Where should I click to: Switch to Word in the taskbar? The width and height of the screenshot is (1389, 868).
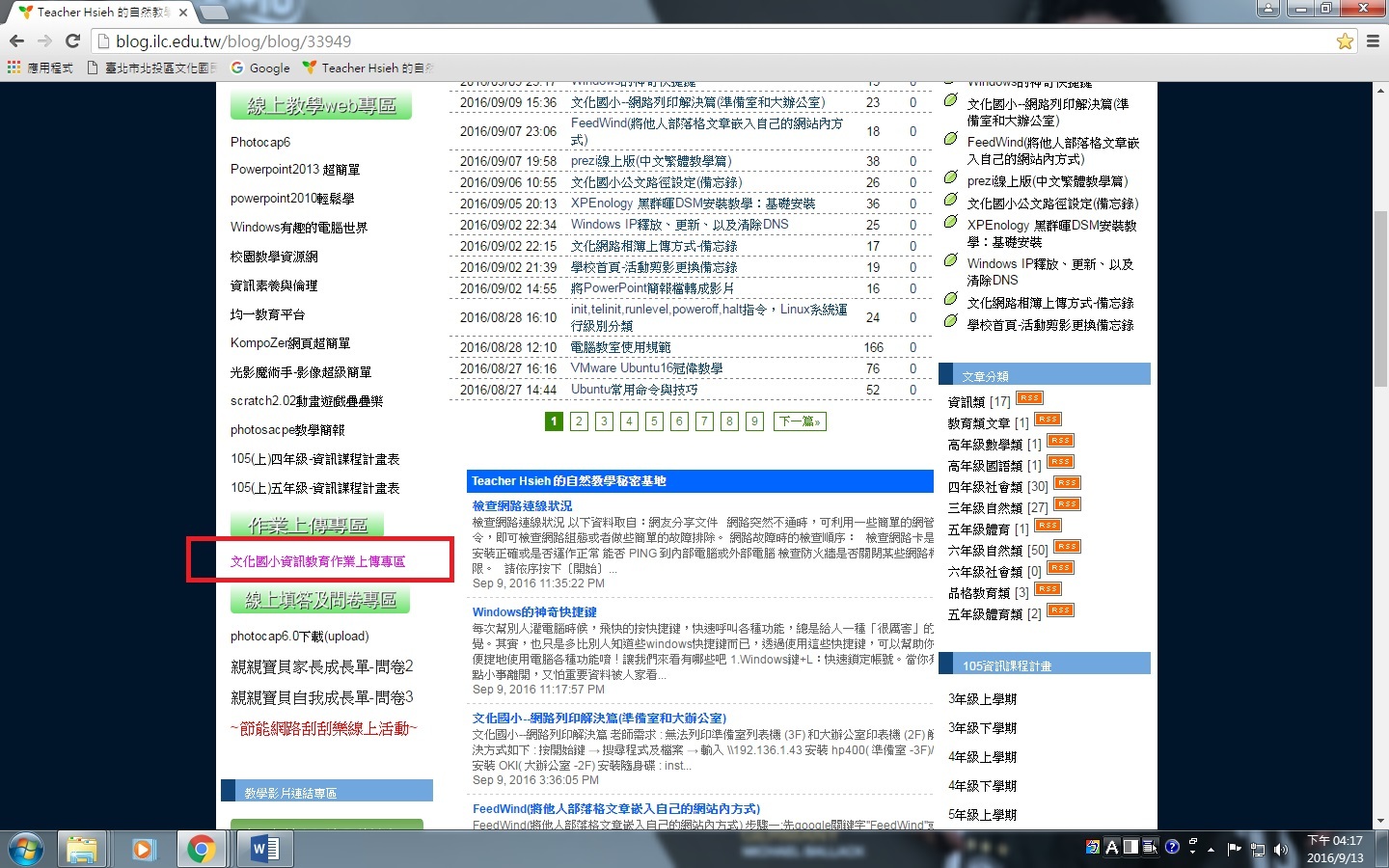pos(263,849)
